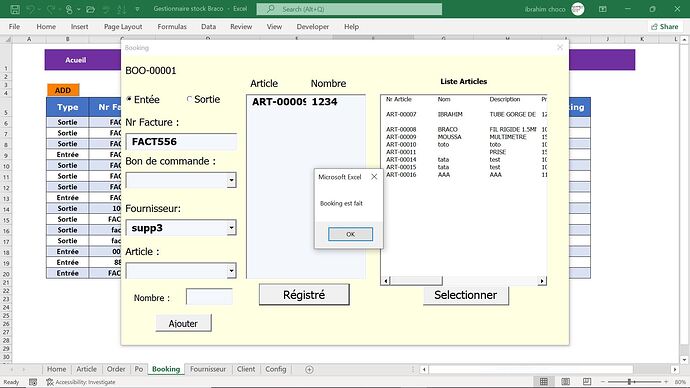Close the Microsoft Excel message box
The width and height of the screenshot is (690, 388).
coord(374,177)
